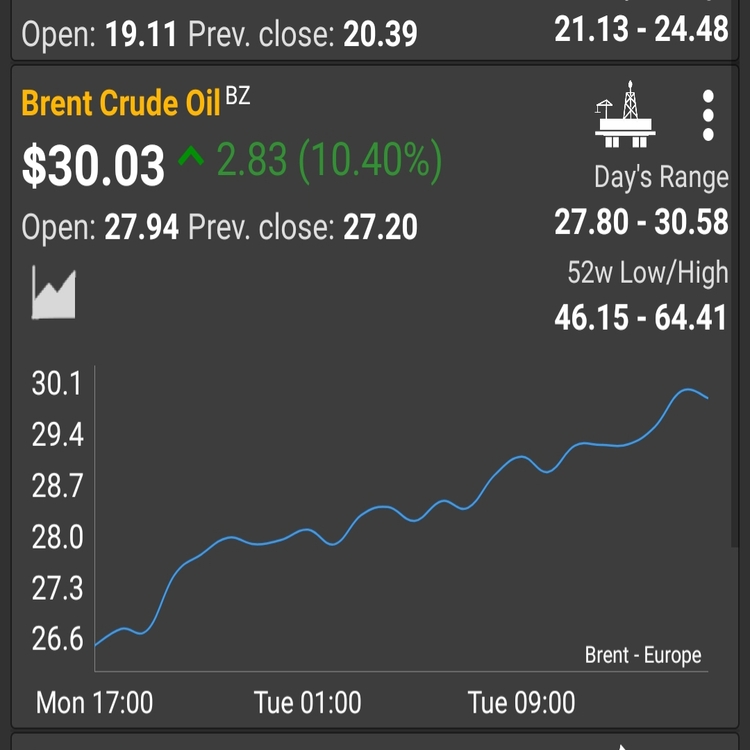
Task: Click the Tue 01:00 axis label
Action: pyautogui.click(x=308, y=702)
